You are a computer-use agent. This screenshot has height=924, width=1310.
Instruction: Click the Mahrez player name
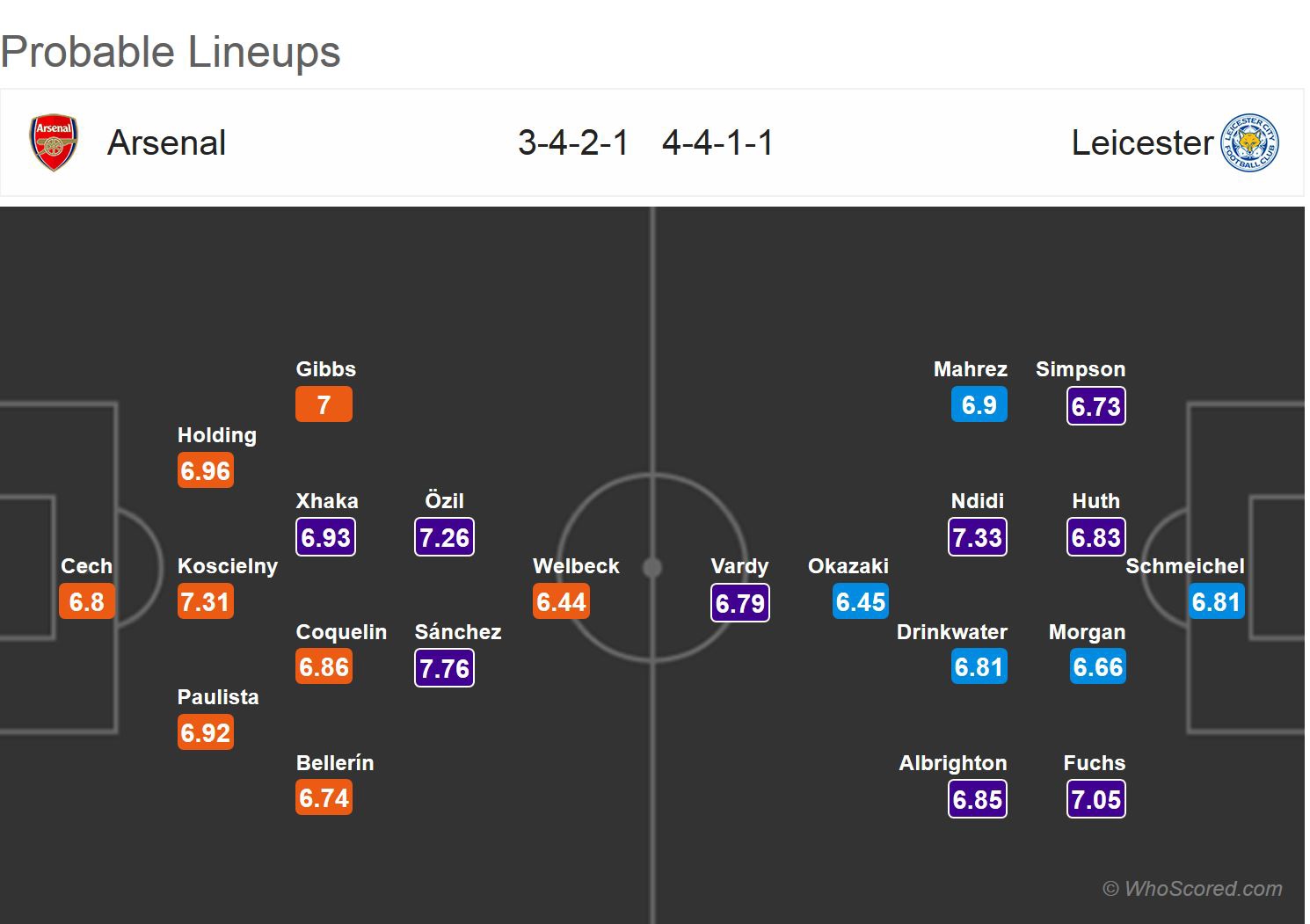pos(970,369)
